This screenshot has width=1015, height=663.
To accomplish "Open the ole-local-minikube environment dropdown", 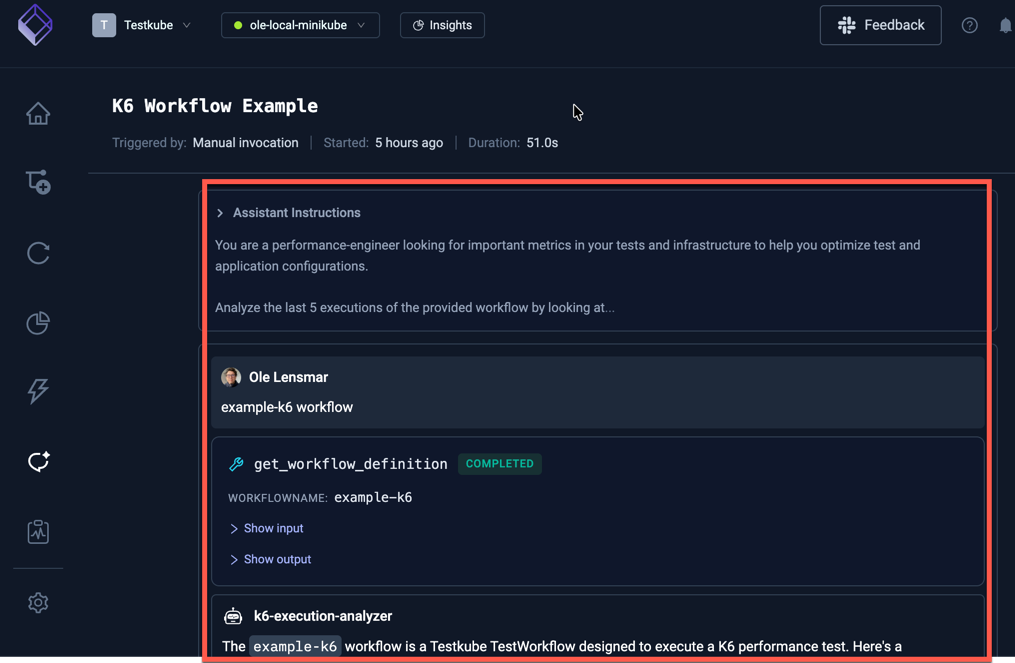I will (300, 25).
